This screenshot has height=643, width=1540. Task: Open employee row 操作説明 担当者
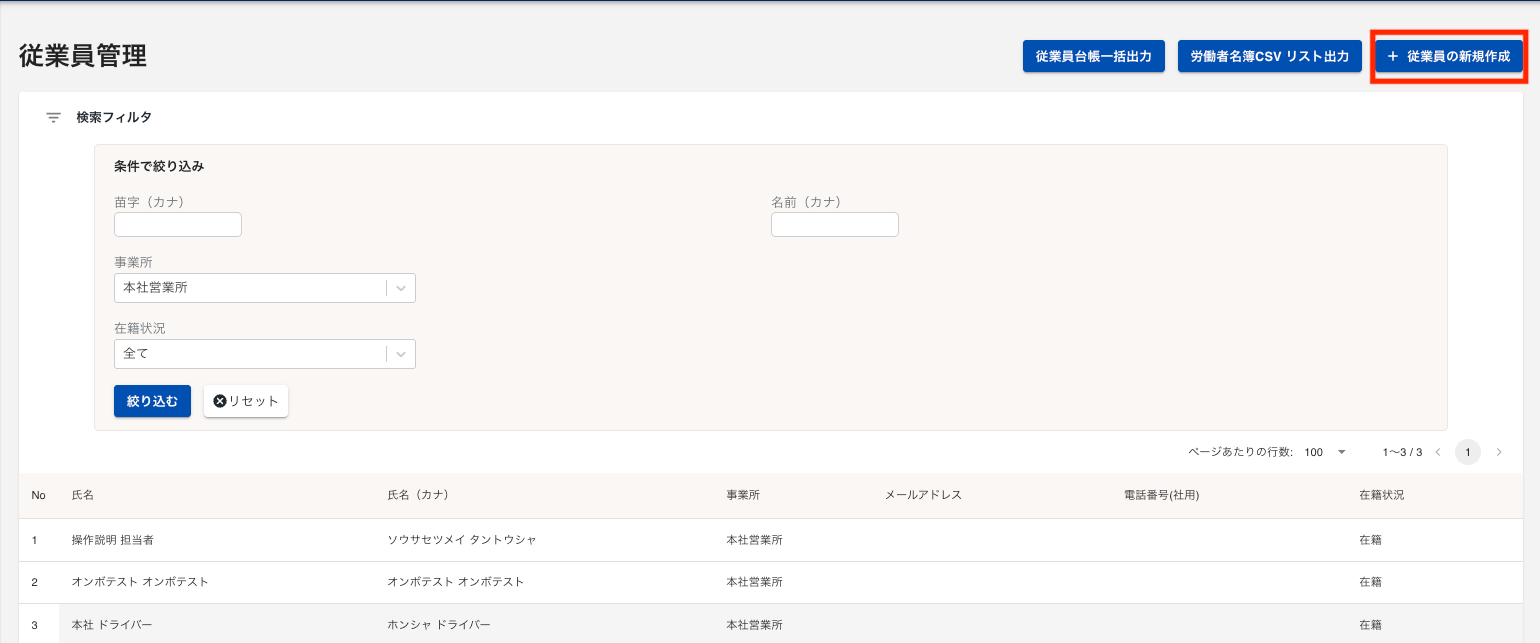[112, 540]
